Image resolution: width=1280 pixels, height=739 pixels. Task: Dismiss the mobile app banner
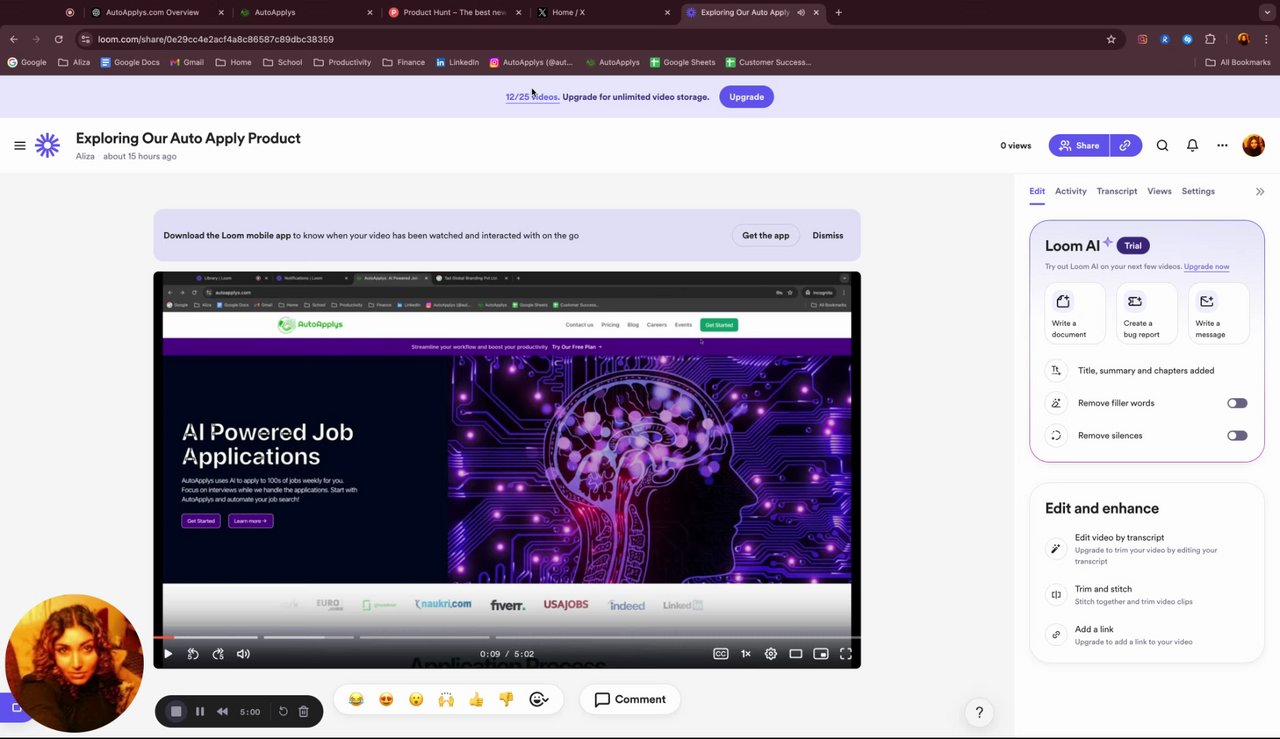coord(828,236)
